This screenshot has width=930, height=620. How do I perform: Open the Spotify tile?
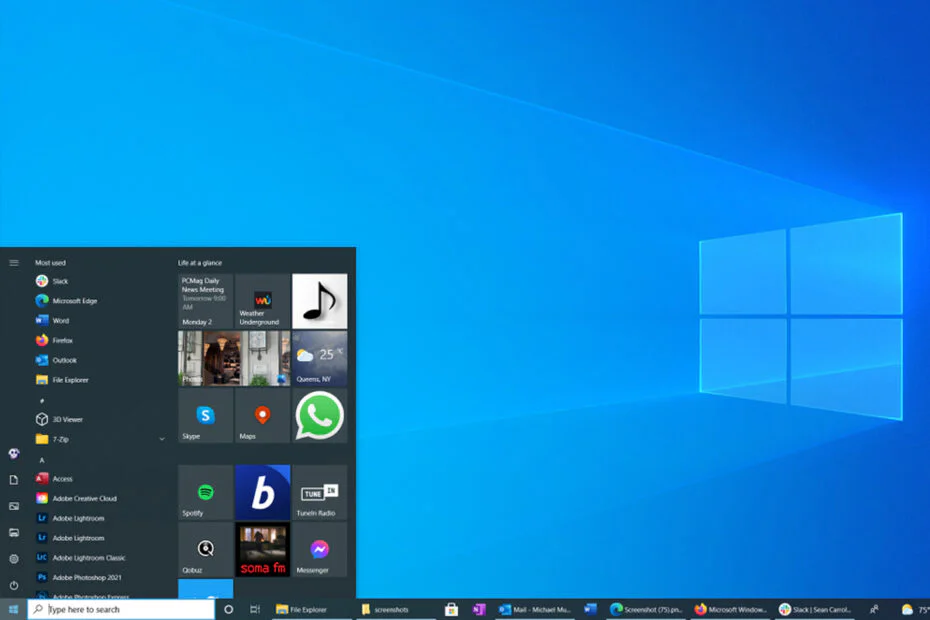[205, 492]
